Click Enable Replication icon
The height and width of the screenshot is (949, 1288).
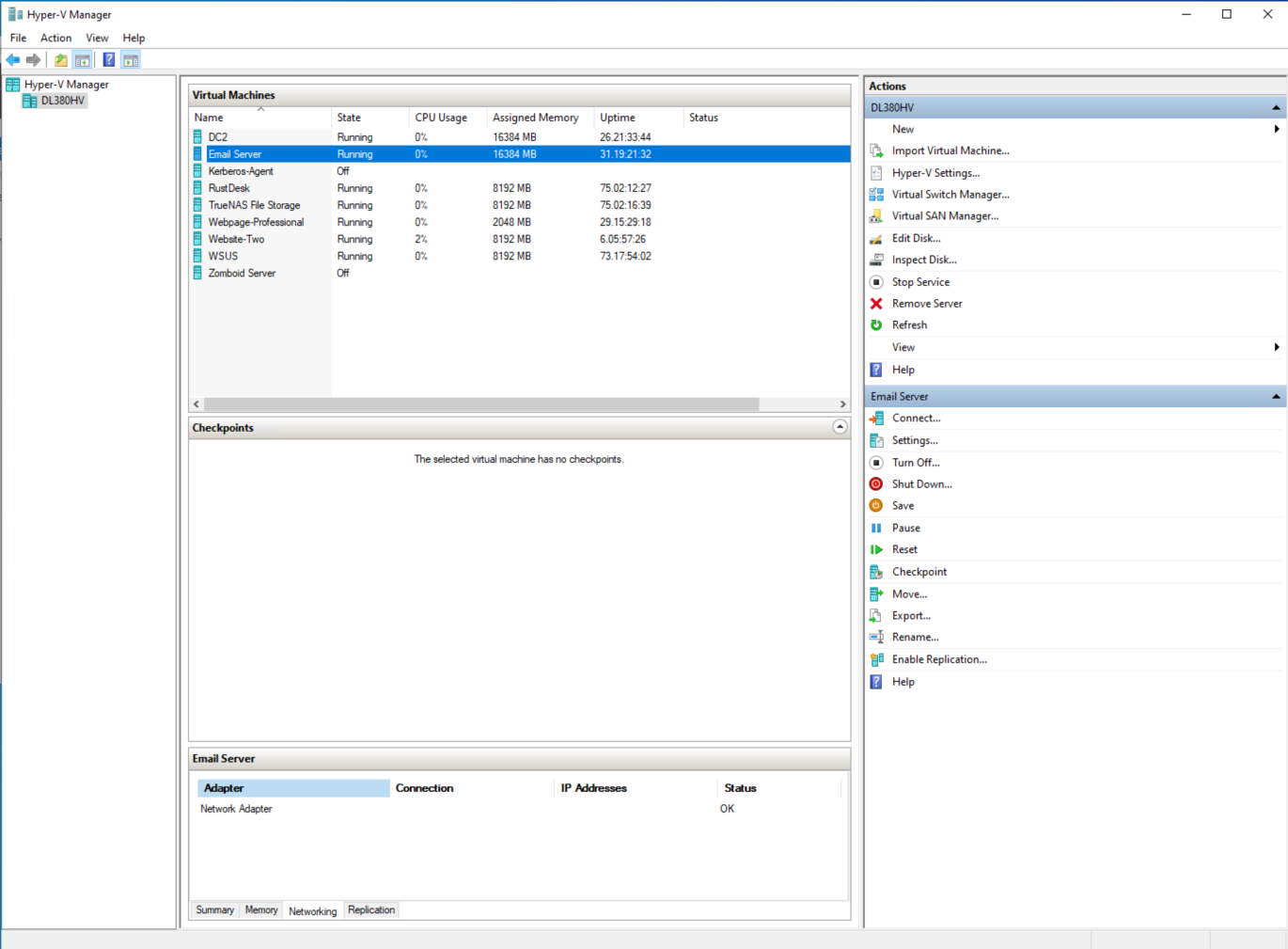(x=876, y=658)
